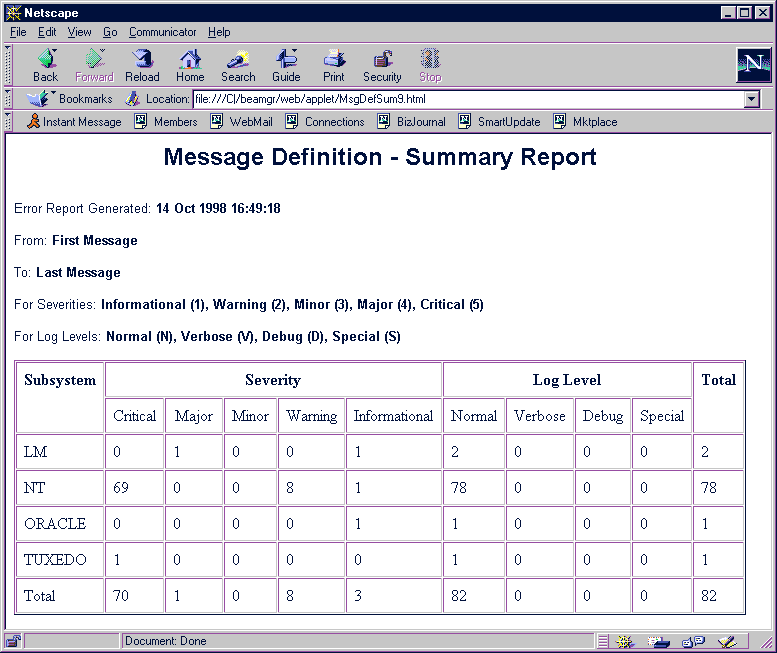Click the Forward navigation icon
777x653 pixels.
click(94, 65)
